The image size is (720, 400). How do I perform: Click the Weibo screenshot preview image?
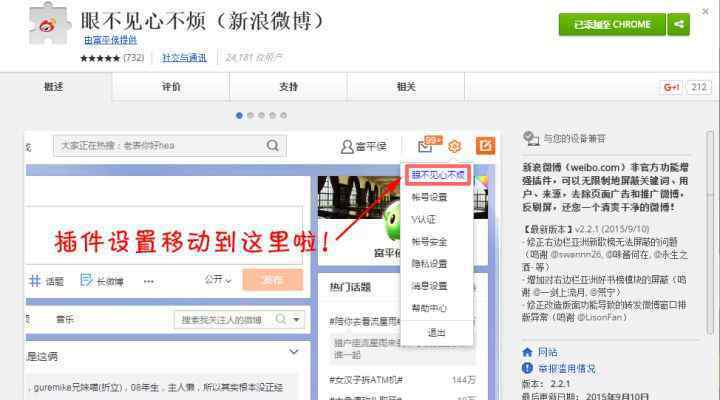[262, 265]
